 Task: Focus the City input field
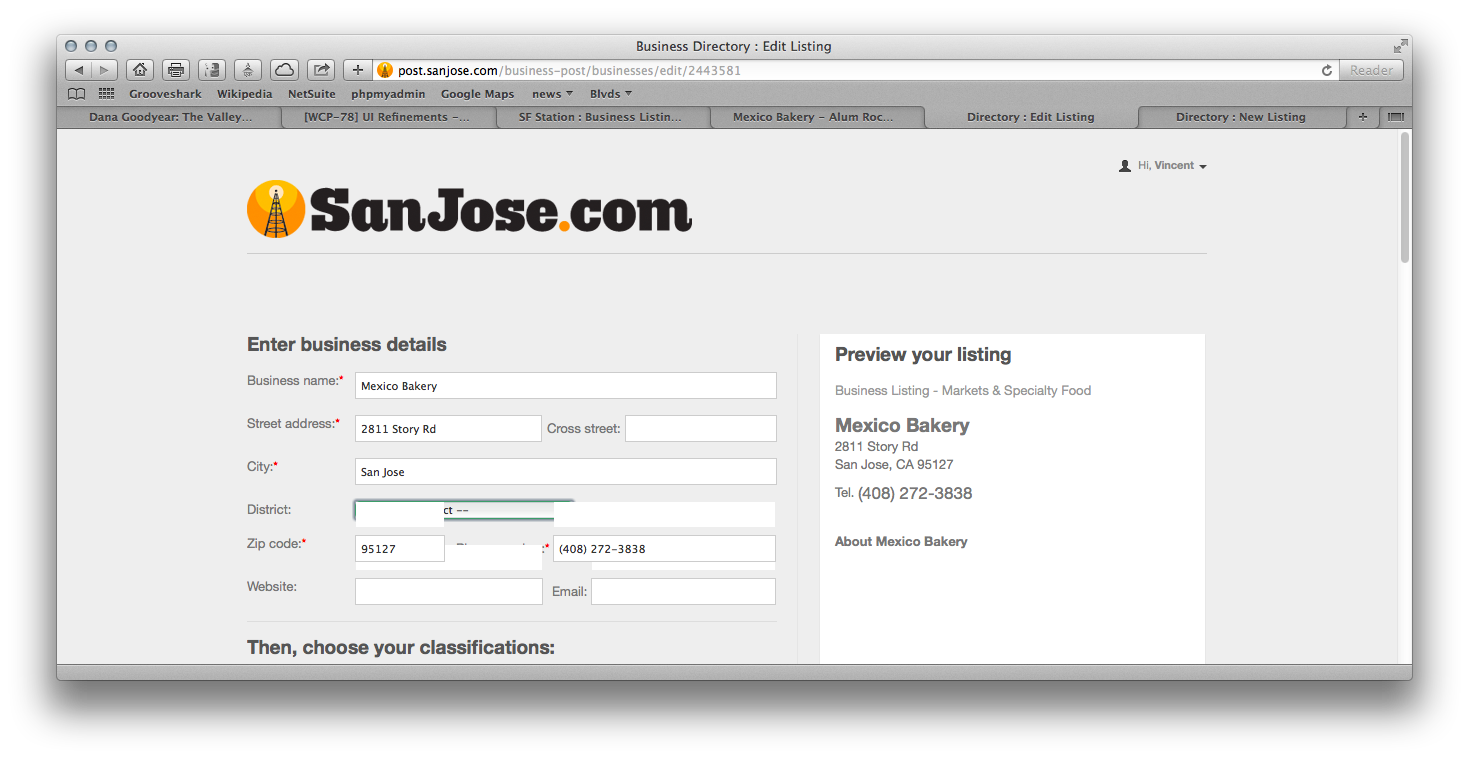[x=565, y=472]
